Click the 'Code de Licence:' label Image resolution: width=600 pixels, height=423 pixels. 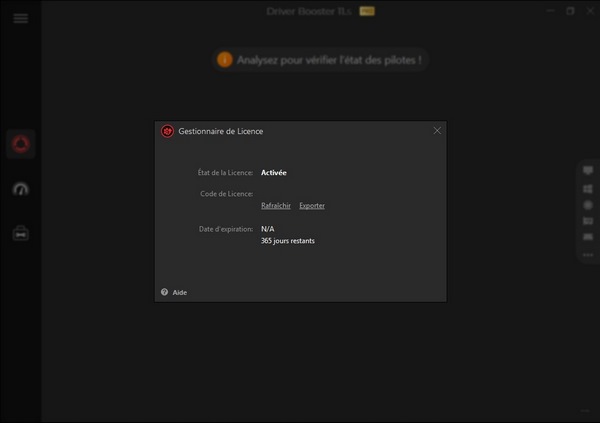pos(227,194)
